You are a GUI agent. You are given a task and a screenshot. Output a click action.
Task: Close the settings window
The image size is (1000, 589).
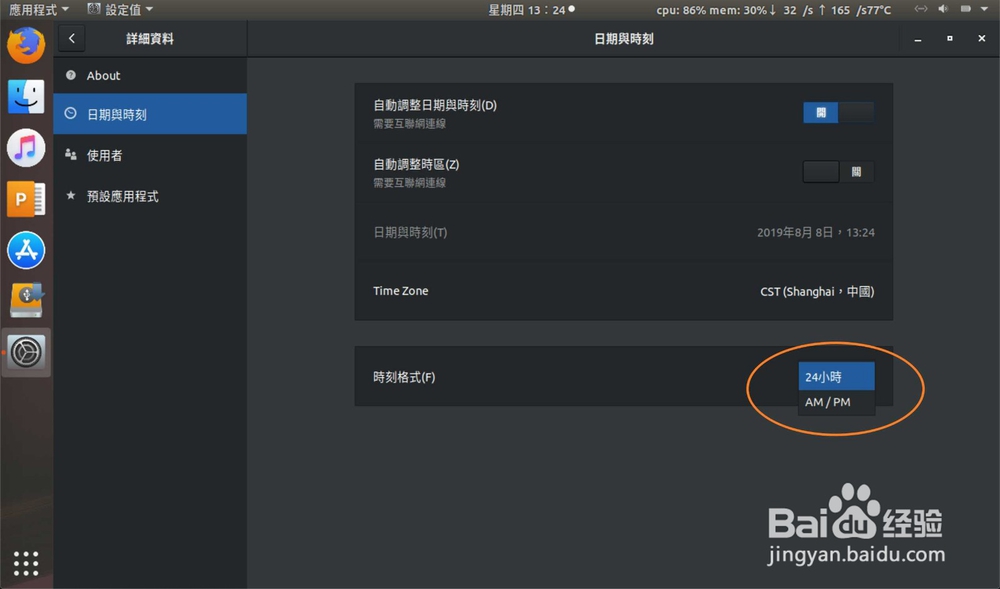coord(982,39)
